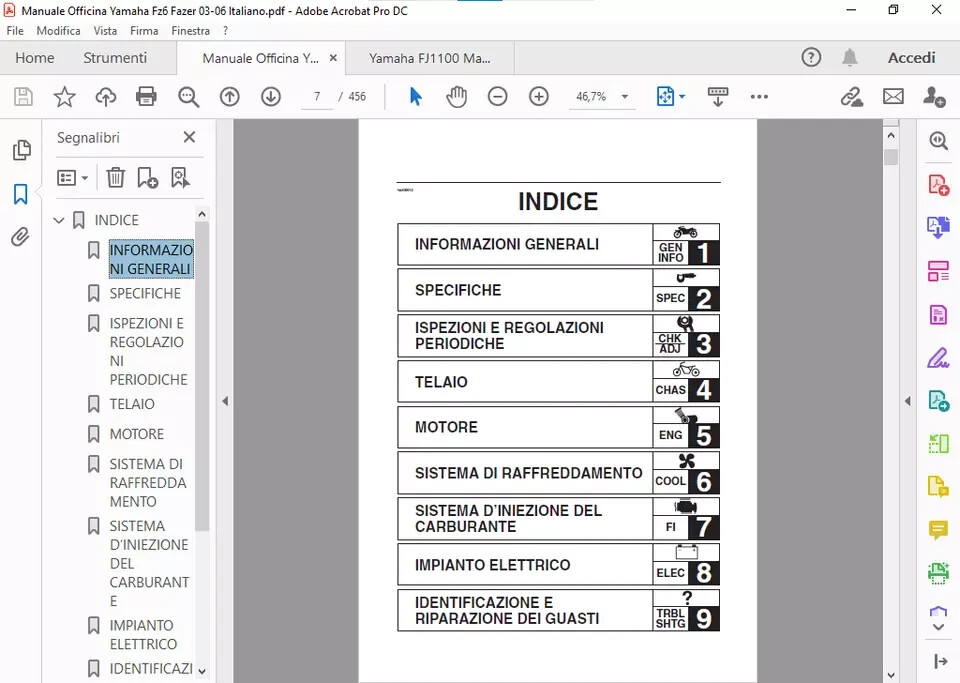Image resolution: width=960 pixels, height=683 pixels.
Task: Add a new bookmark icon
Action: [x=148, y=178]
